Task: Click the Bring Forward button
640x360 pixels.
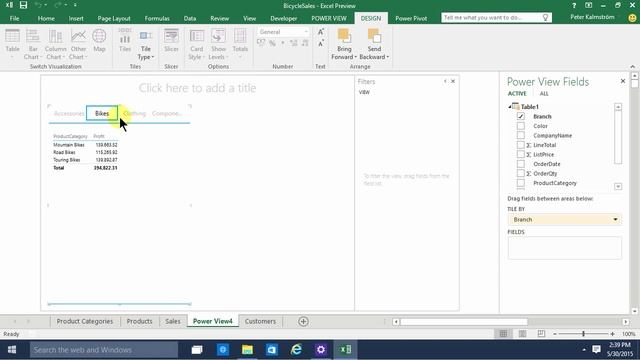Action: [x=344, y=44]
